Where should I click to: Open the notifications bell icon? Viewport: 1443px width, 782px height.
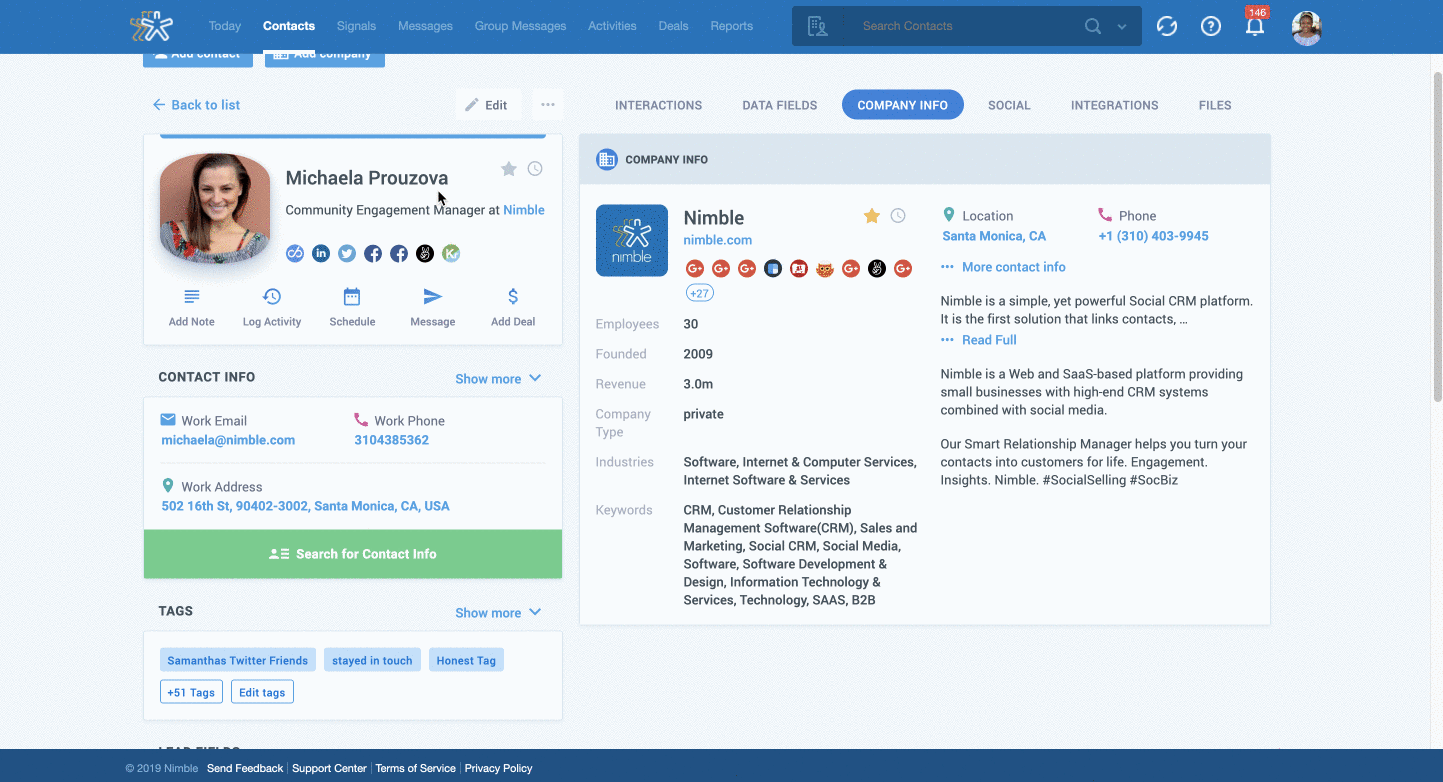pos(1255,27)
